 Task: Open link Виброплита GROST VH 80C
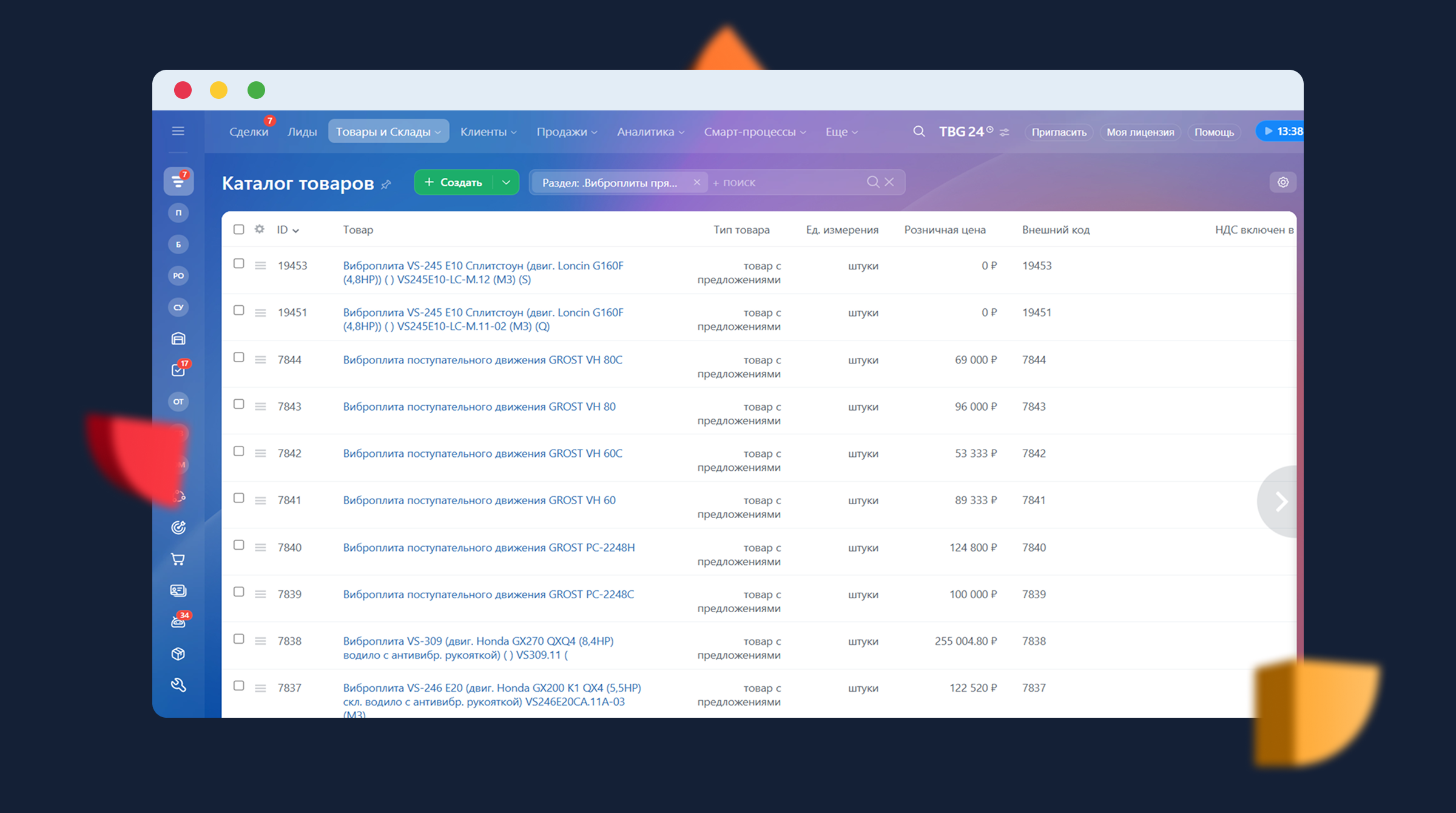tap(482, 360)
